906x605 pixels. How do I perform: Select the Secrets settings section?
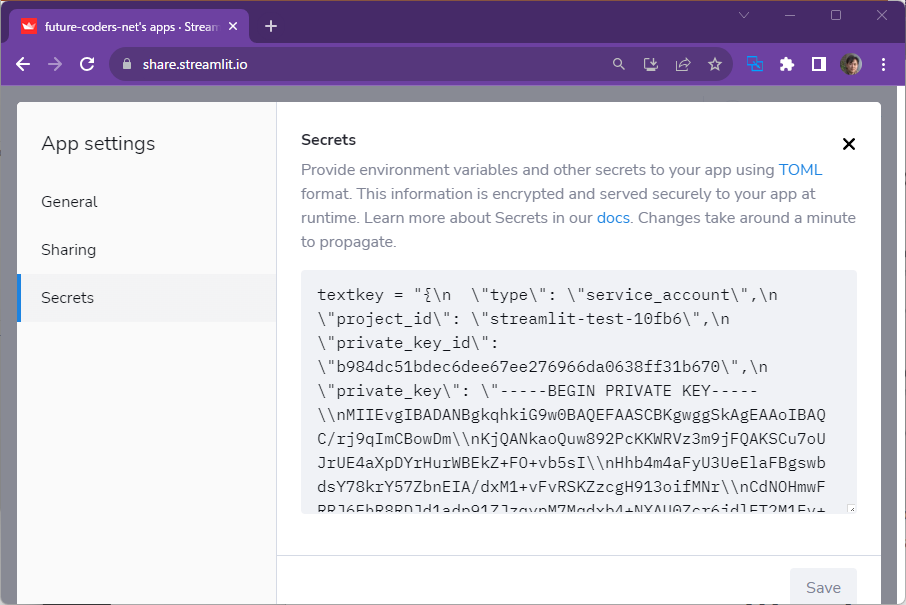coord(147,298)
